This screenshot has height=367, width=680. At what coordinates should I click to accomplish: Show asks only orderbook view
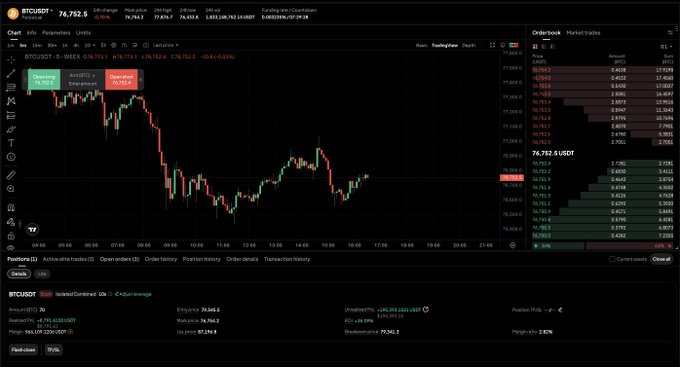544,46
